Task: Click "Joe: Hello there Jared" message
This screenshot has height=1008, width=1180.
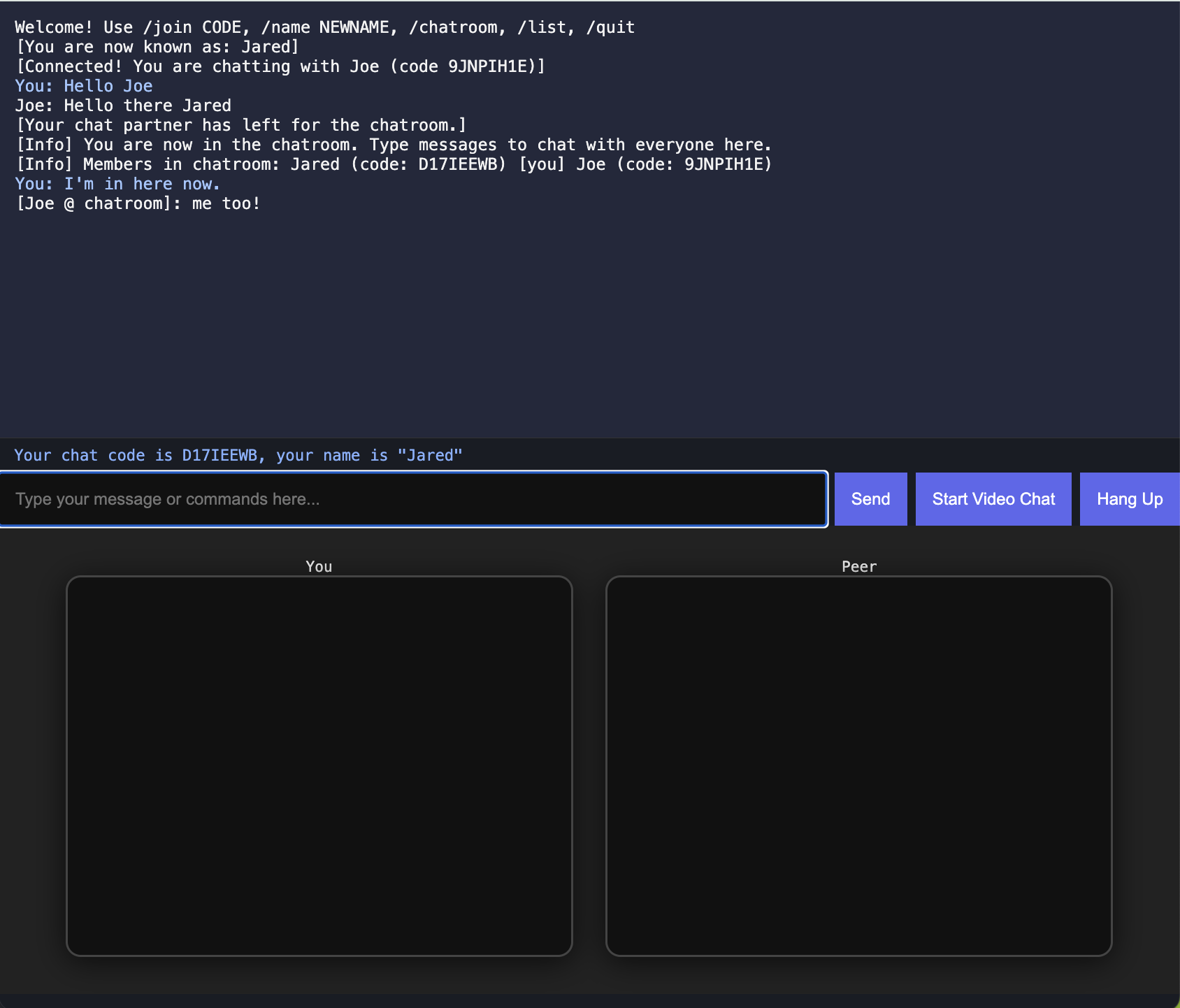Action: click(x=123, y=106)
